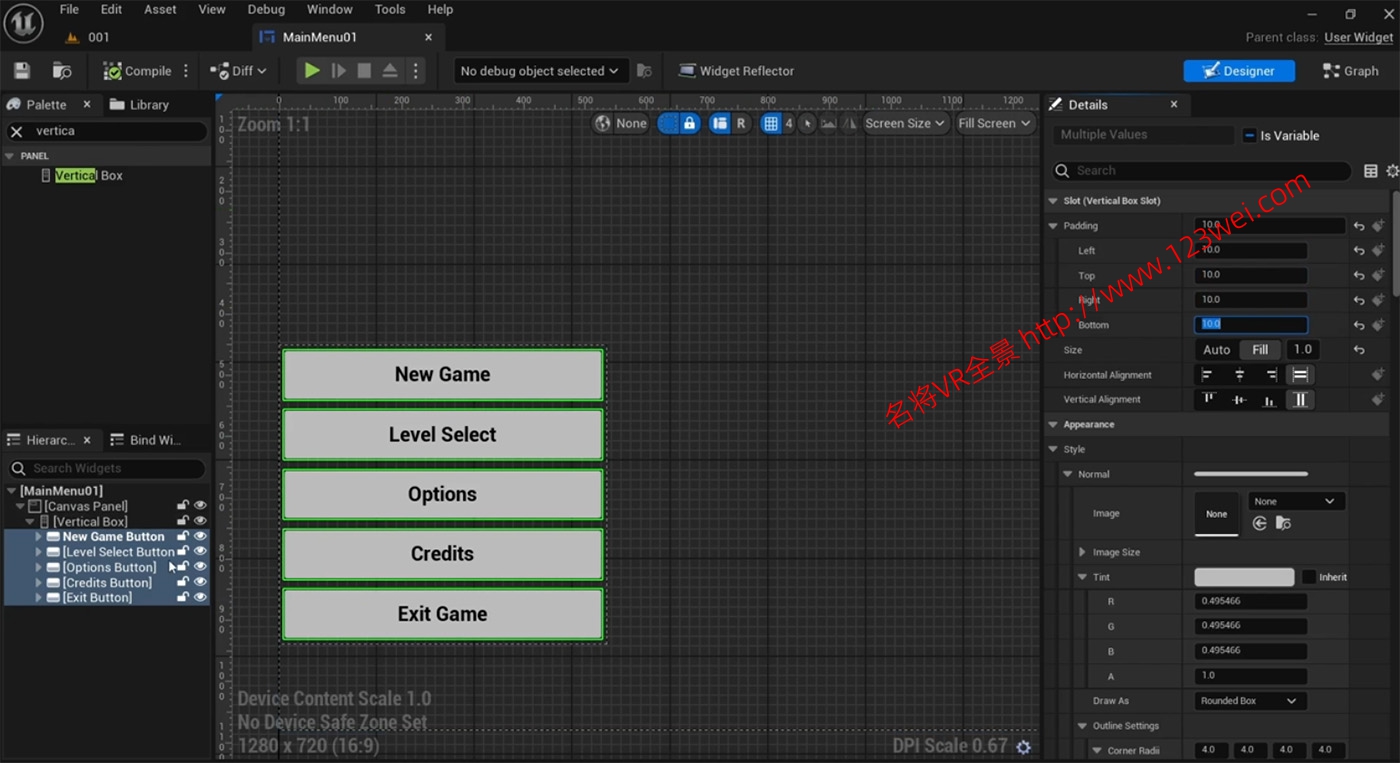Open the Widget Reflector tool
The width and height of the screenshot is (1400, 763).
(736, 71)
